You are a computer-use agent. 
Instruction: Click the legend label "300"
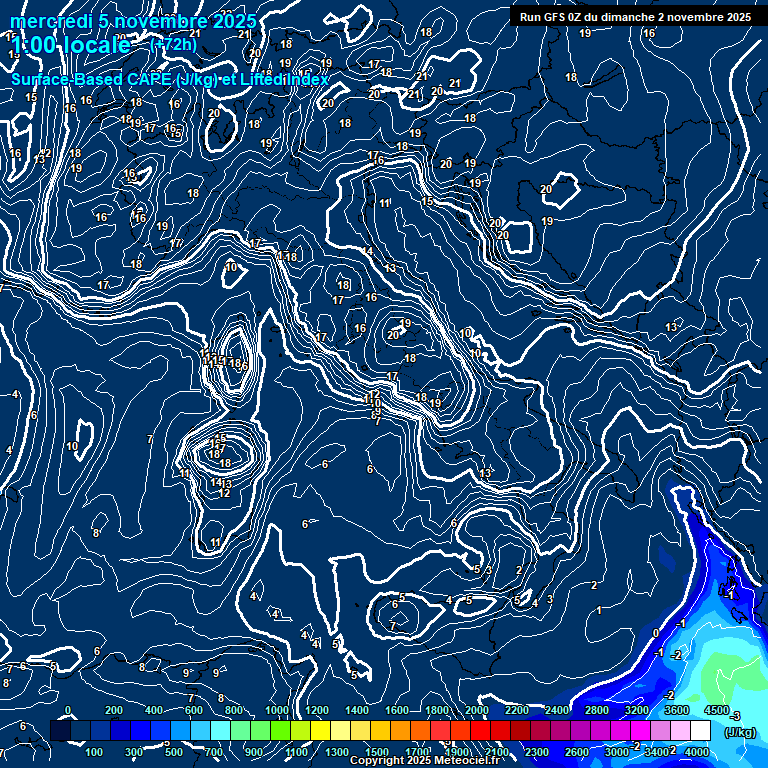point(134,752)
